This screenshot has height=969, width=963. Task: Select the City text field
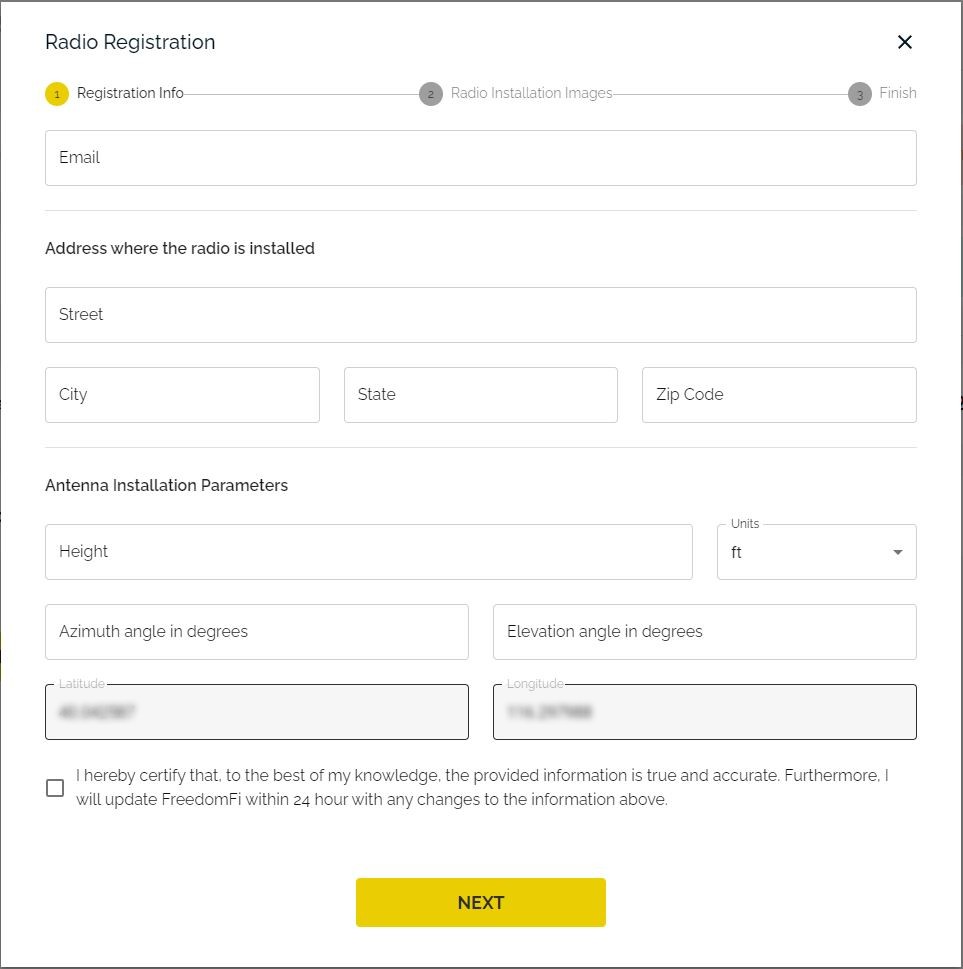182,395
